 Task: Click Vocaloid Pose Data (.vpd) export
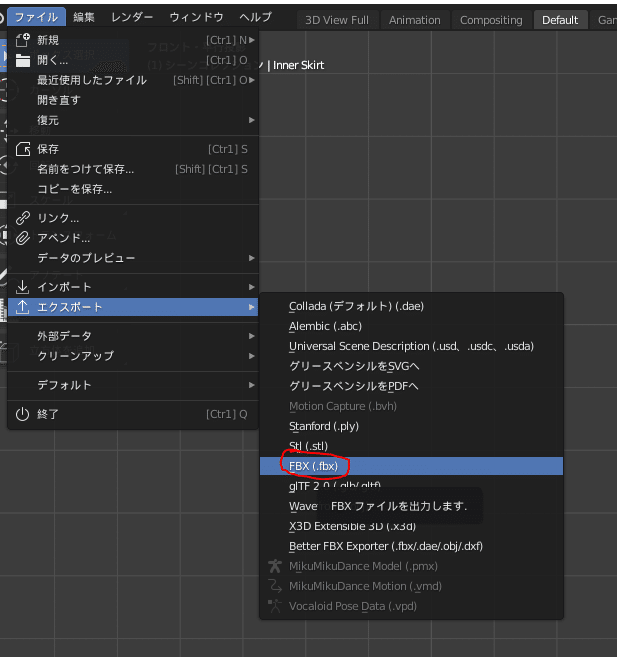[411, 606]
